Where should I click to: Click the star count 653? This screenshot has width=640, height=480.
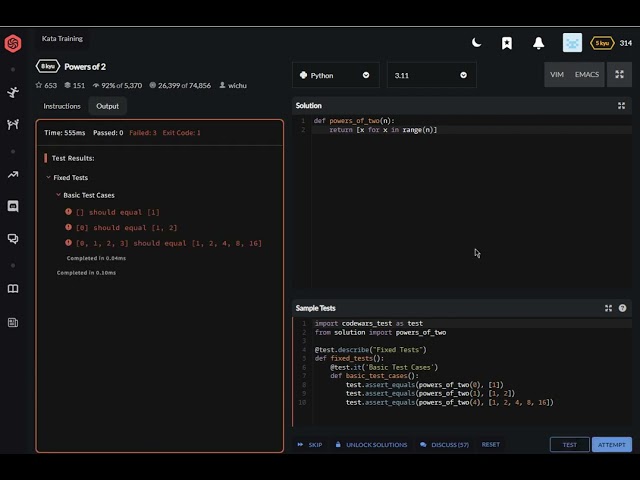tap(46, 85)
